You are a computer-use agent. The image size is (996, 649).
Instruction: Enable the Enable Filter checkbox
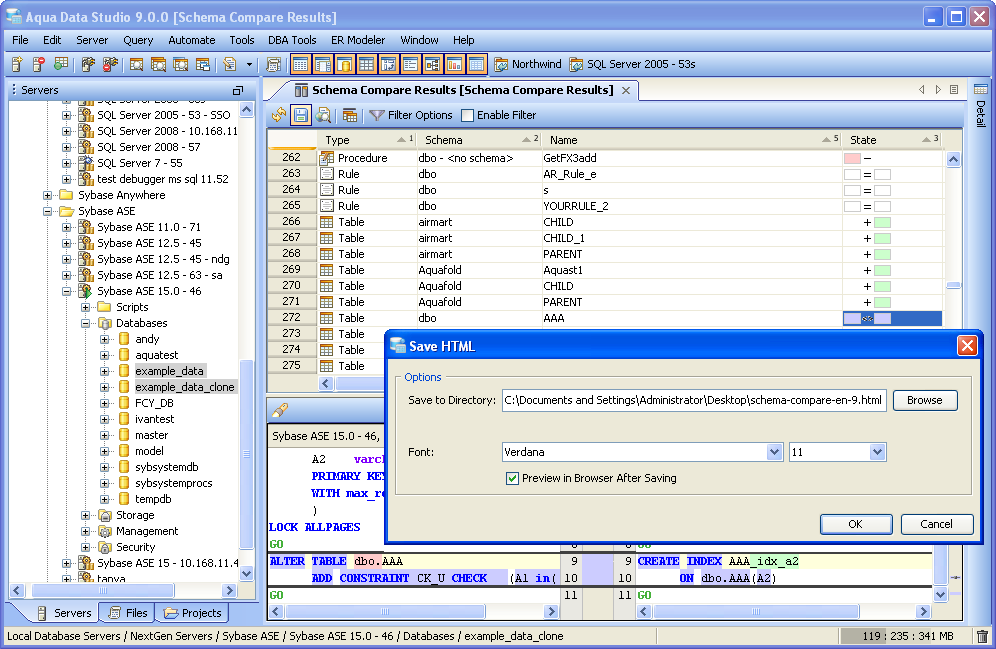pos(467,115)
